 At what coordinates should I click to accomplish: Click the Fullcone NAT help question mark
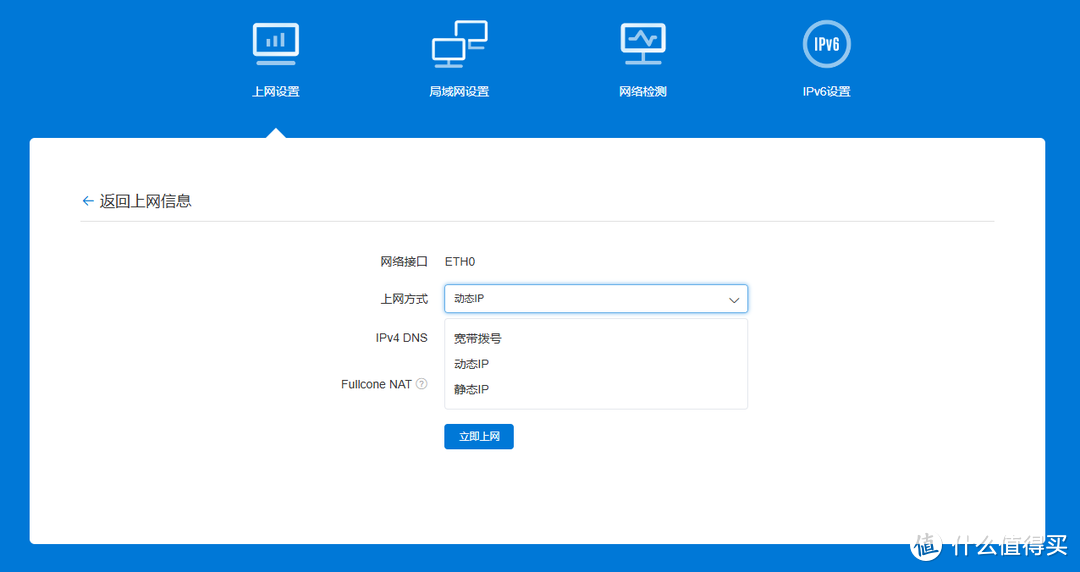[421, 384]
